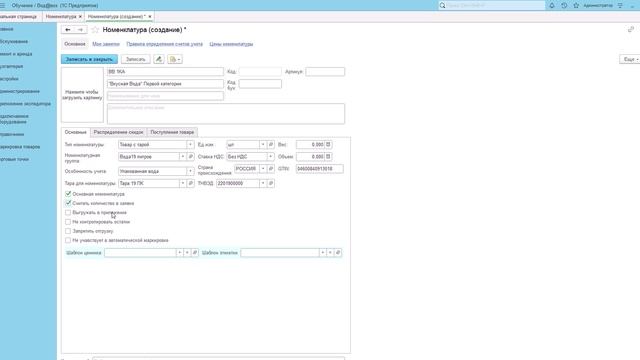Open the link icon in form header
Viewport: 640px width, 360px height.
[x=631, y=29]
